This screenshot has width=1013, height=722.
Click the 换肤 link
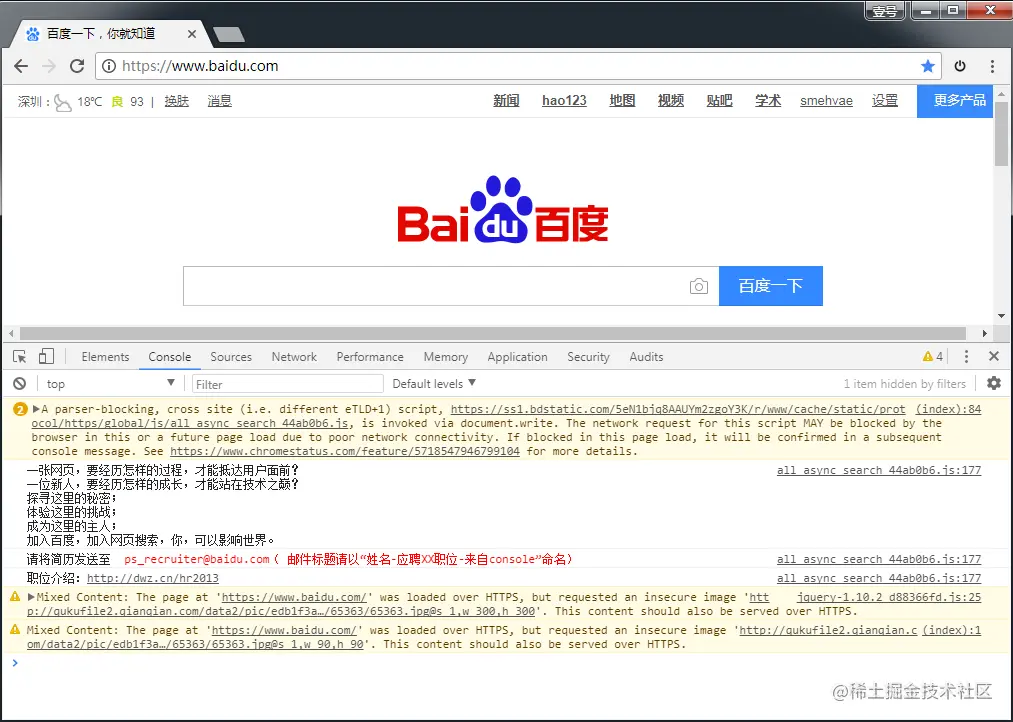pyautogui.click(x=176, y=101)
